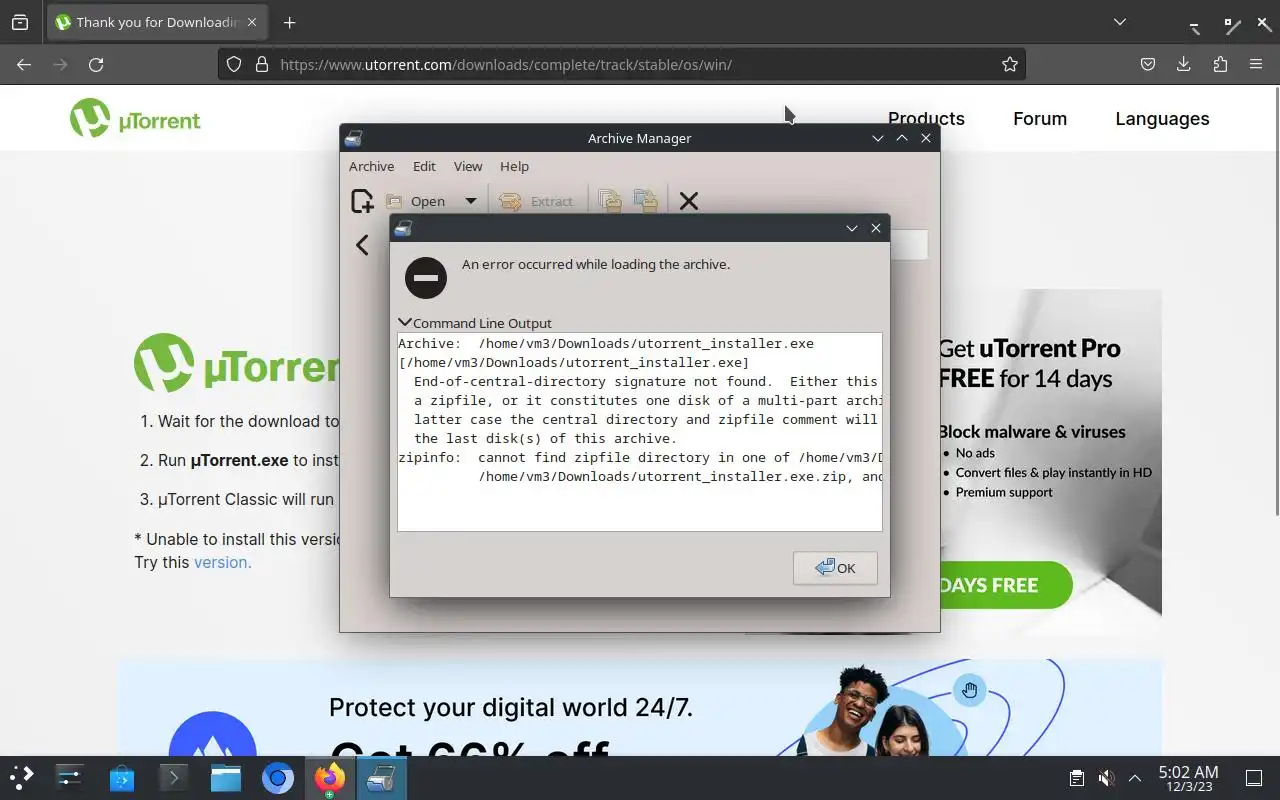Click the error dialog titlebar app icon
This screenshot has height=800, width=1280.
(403, 228)
